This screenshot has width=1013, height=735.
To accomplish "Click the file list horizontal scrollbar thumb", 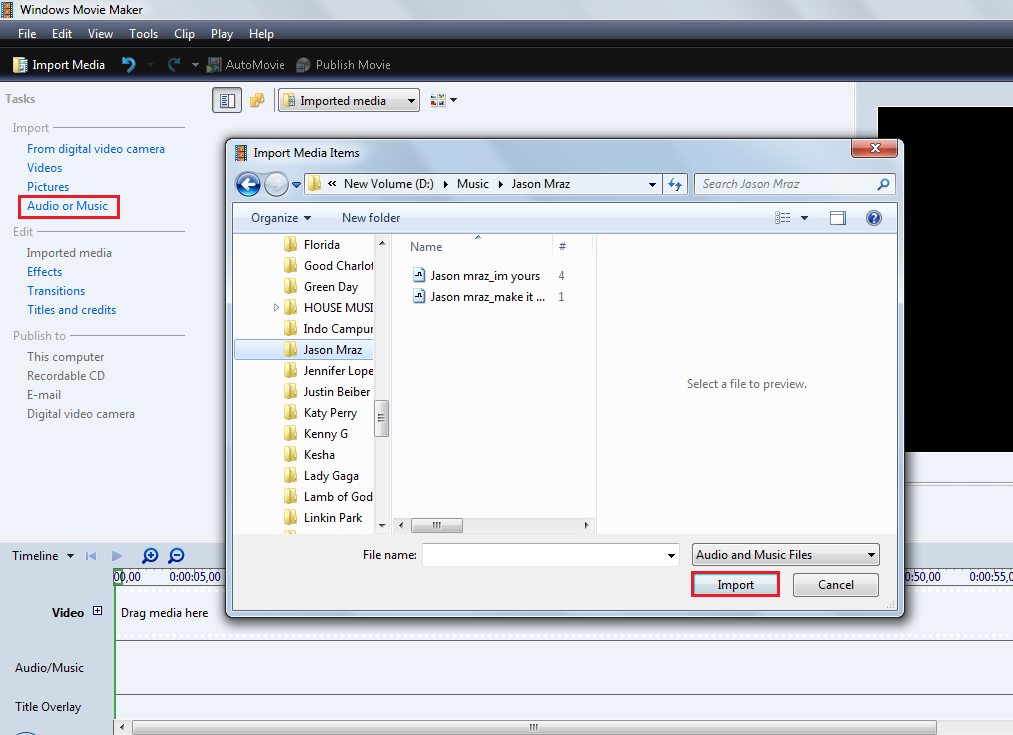I will 437,525.
